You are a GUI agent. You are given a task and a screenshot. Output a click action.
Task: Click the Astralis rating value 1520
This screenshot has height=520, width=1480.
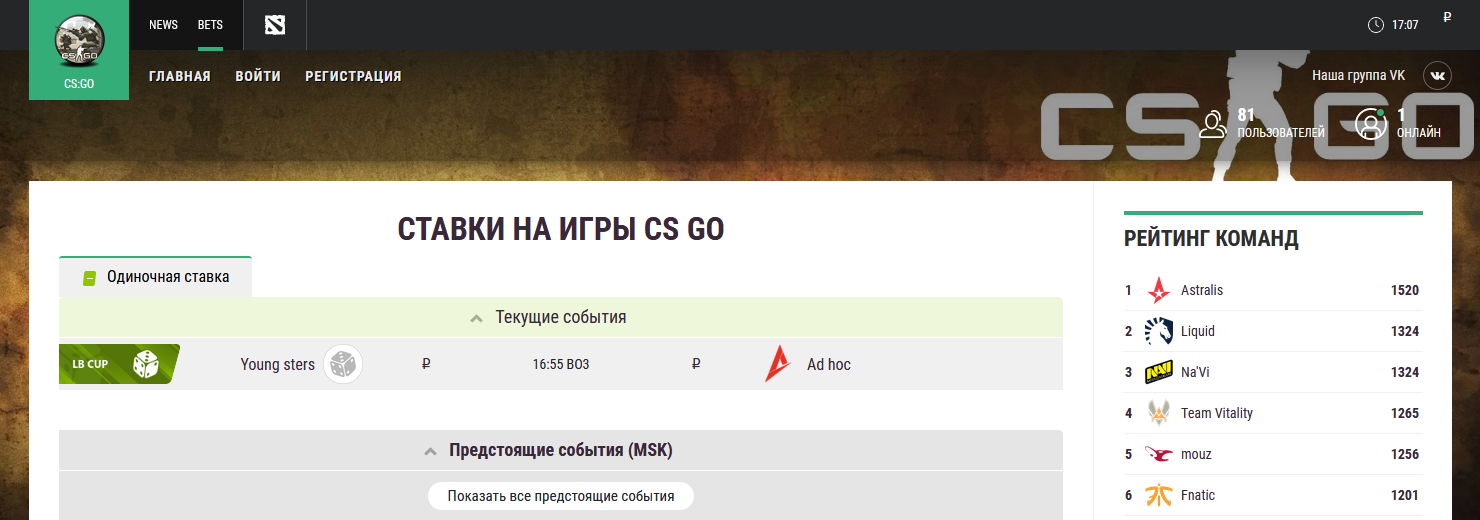(x=1405, y=290)
